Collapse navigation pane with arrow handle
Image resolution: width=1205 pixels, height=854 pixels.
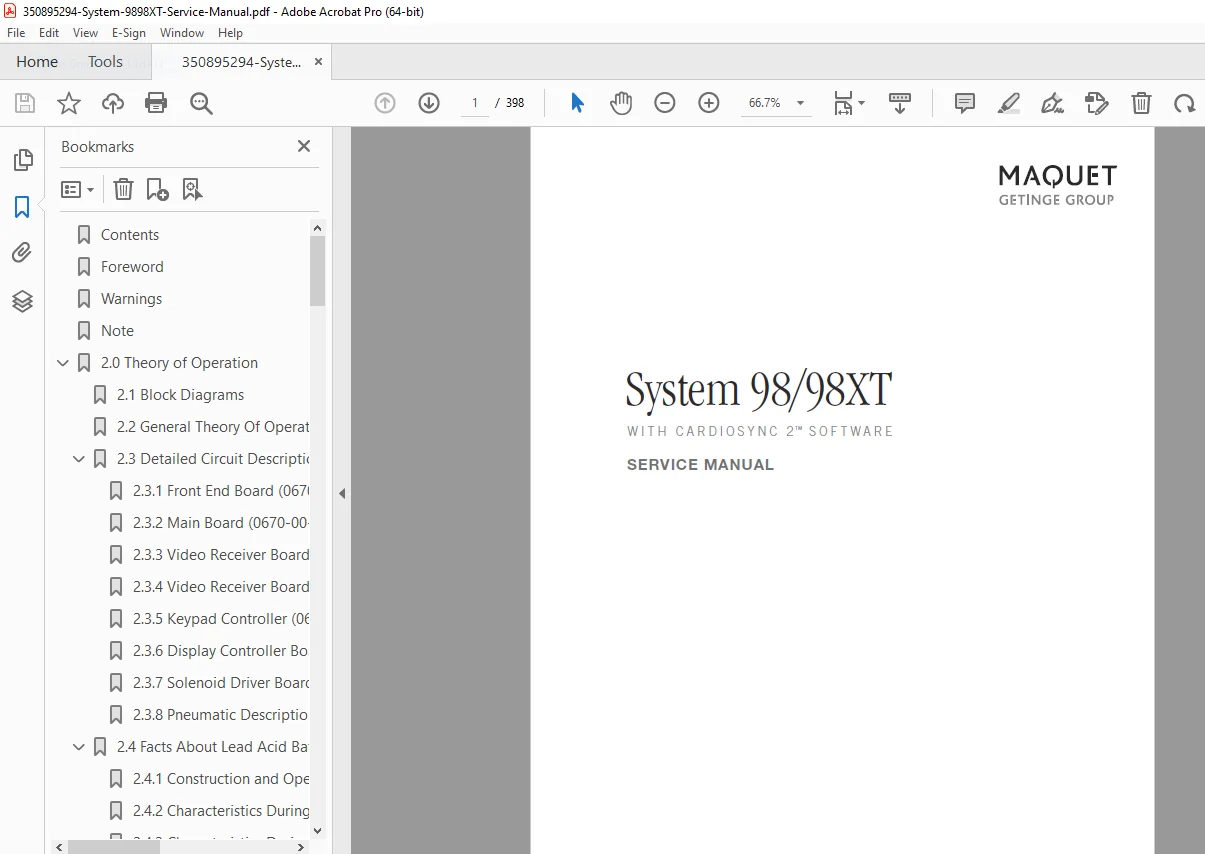pos(341,493)
